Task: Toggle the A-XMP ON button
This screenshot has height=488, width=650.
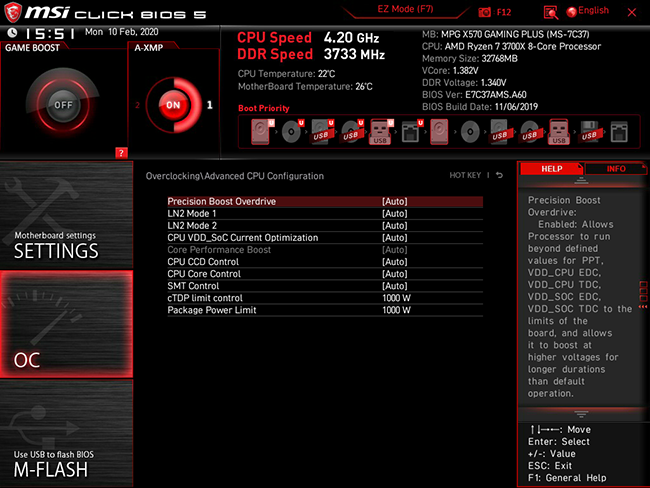Action: click(173, 105)
